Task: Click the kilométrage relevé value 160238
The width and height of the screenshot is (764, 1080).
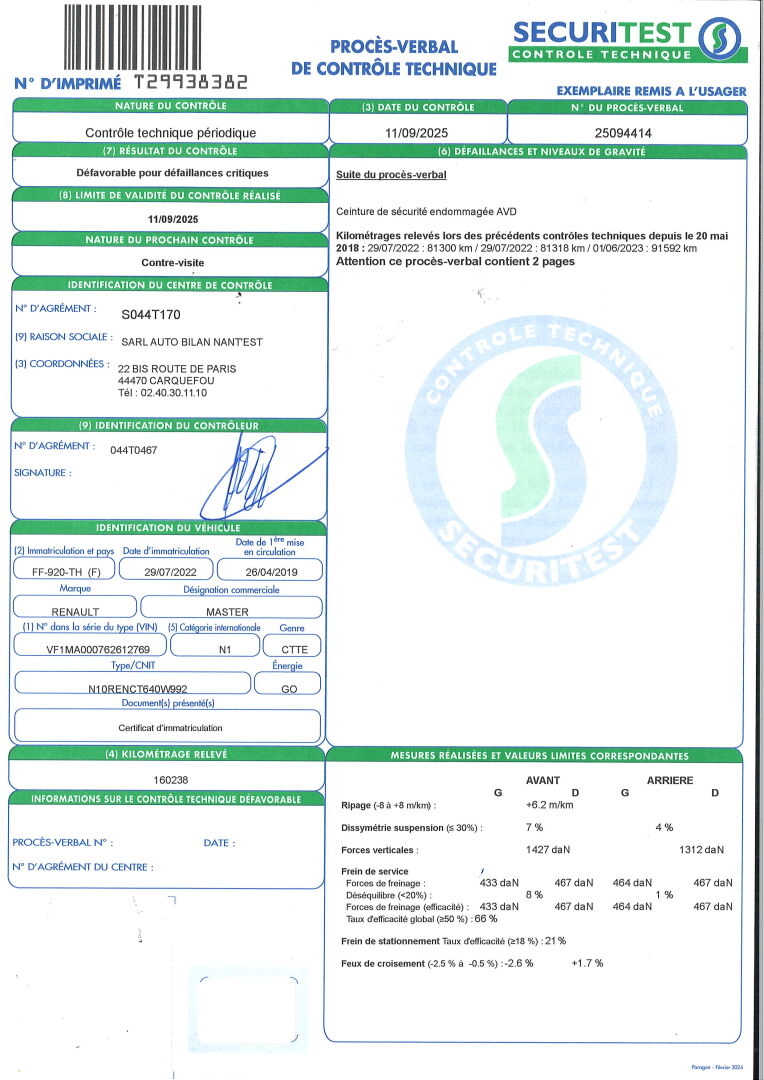Action: (167, 776)
